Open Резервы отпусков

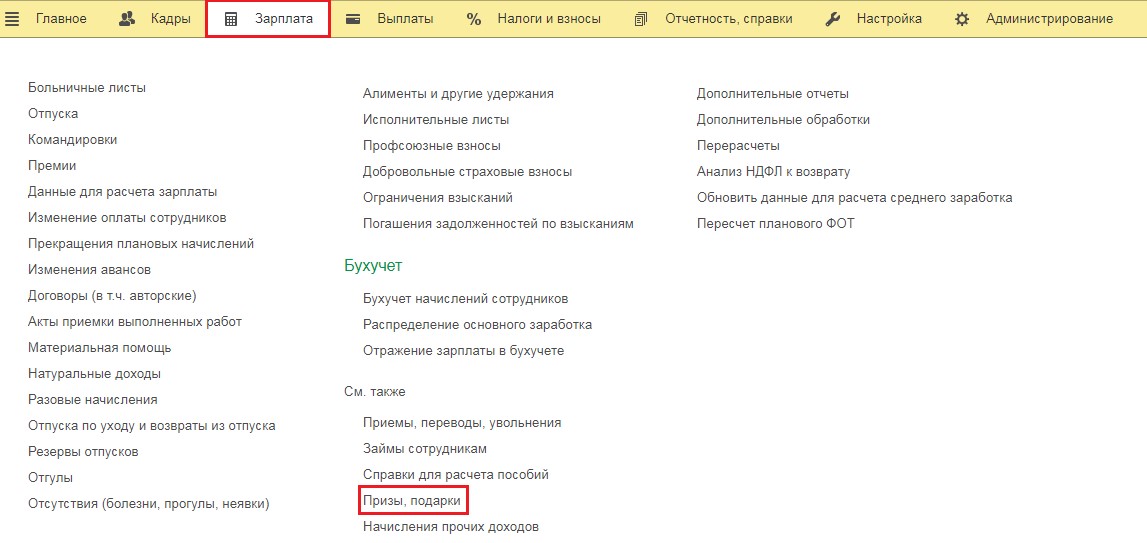click(83, 452)
